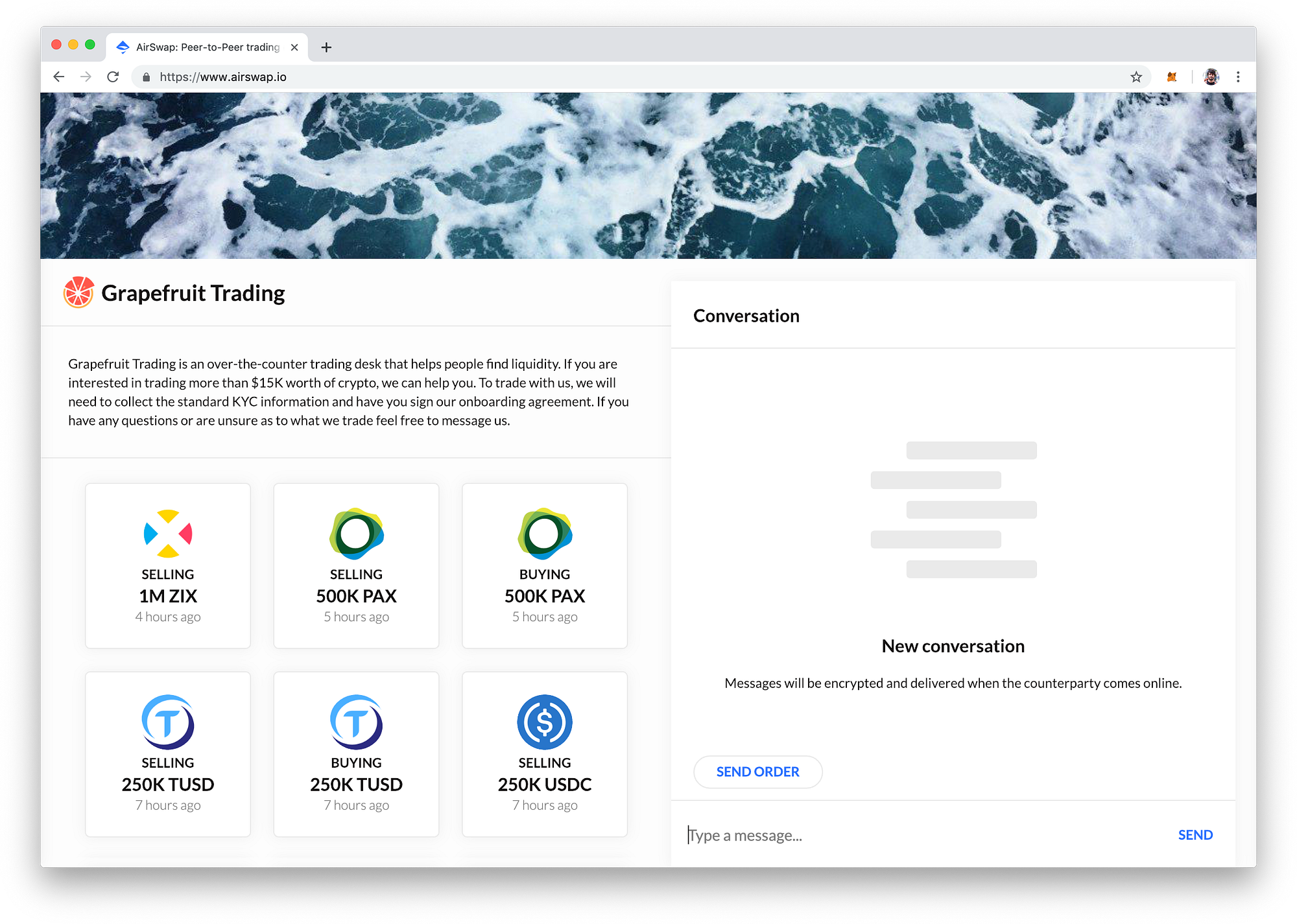Click the padlock site info icon
Viewport: 1297px width, 924px height.
click(x=147, y=77)
